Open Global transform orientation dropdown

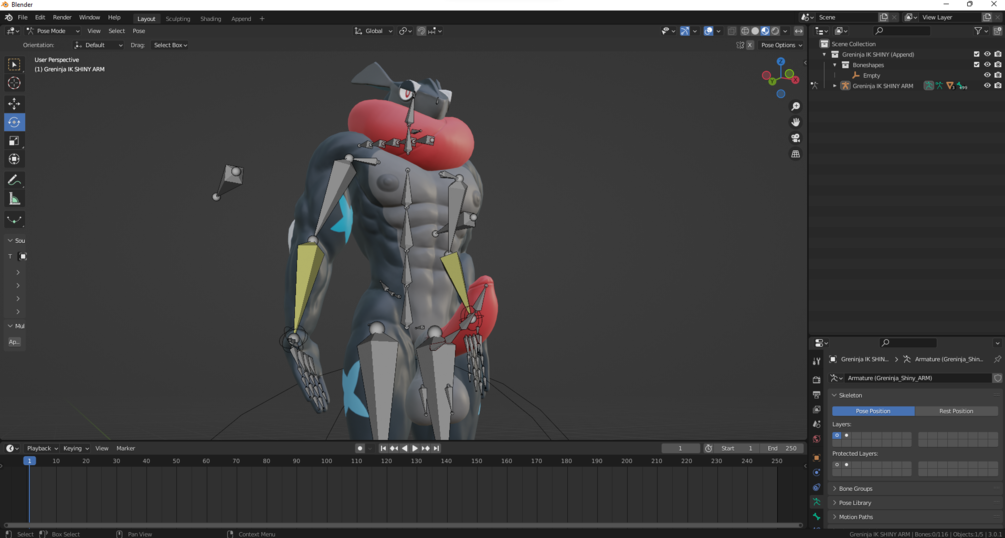[x=374, y=31]
